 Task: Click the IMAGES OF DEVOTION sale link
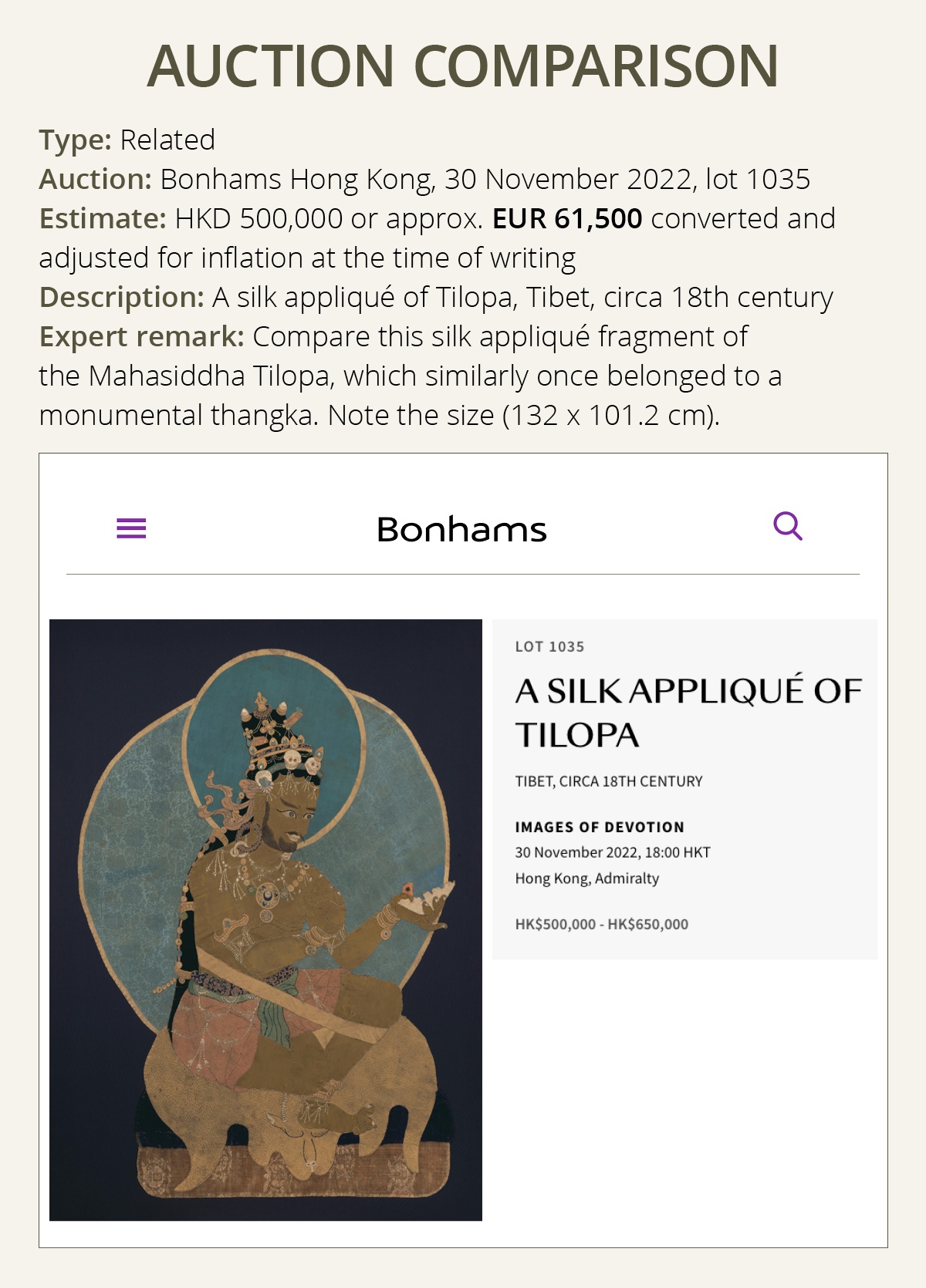coord(600,826)
